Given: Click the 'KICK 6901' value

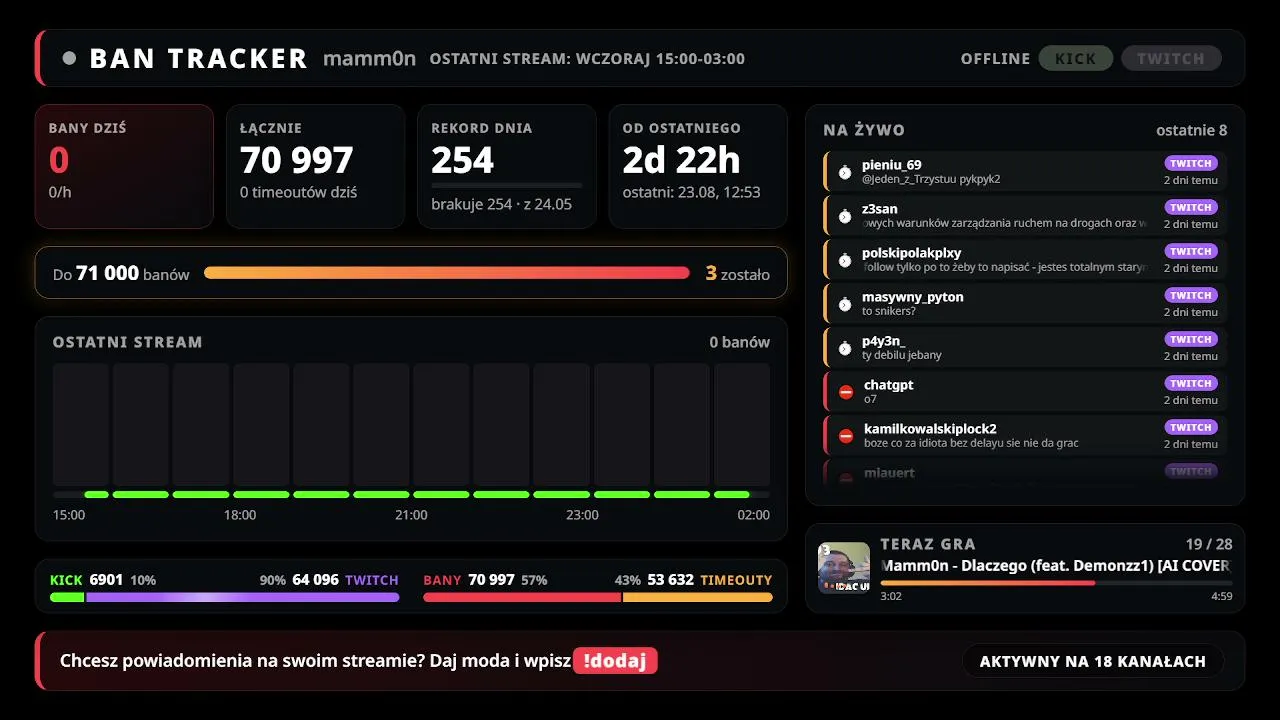Looking at the screenshot, I should [86, 580].
